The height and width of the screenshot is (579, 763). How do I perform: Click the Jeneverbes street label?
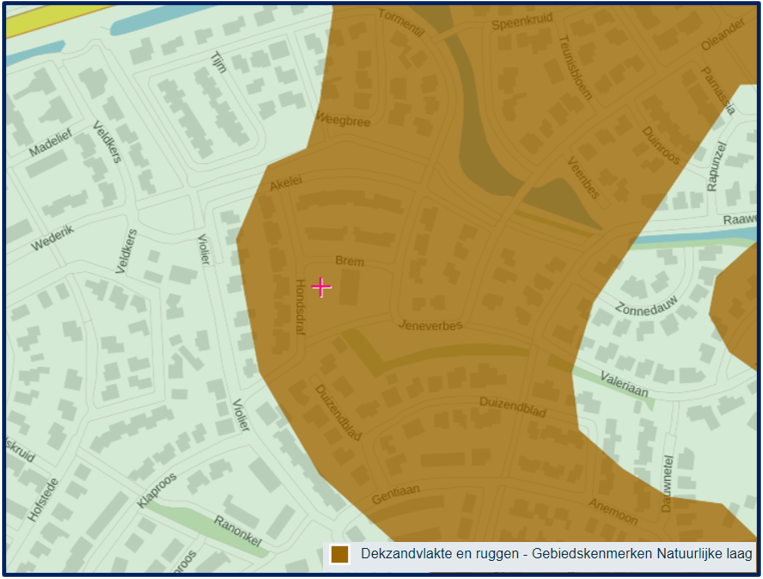point(430,325)
